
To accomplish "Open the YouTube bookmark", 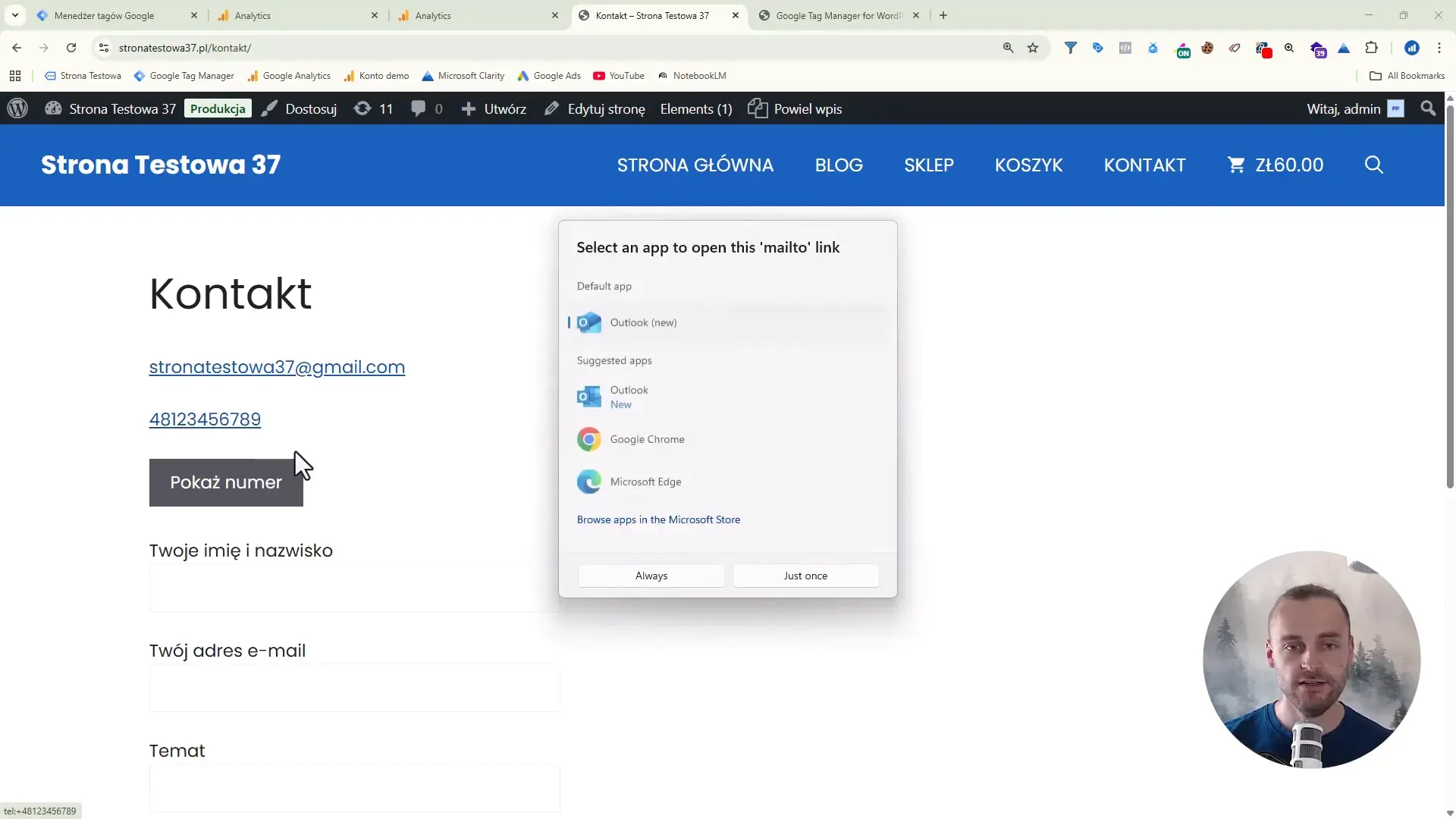I will [x=619, y=76].
